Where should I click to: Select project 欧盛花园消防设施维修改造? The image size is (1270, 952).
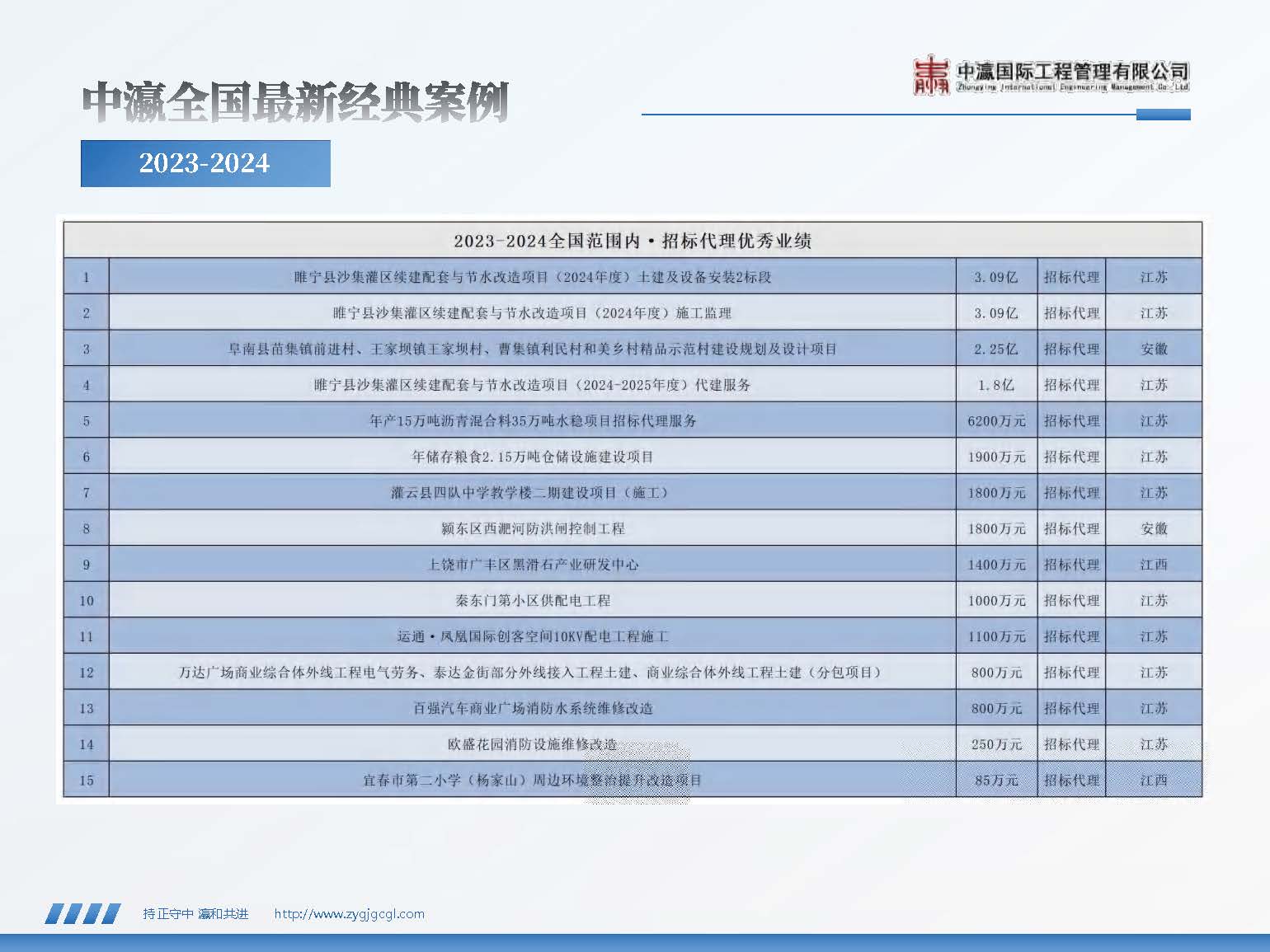pos(533,744)
